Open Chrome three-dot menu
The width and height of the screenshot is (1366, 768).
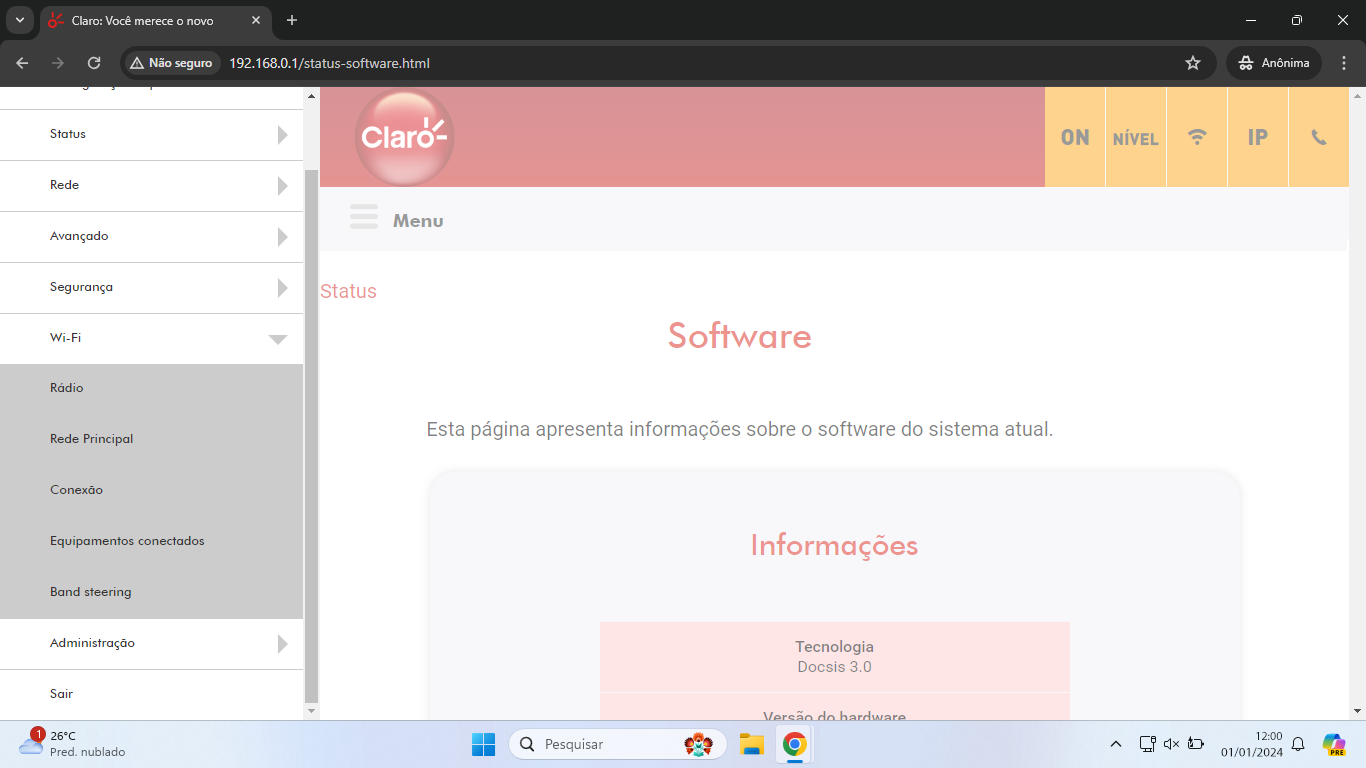pyautogui.click(x=1343, y=63)
